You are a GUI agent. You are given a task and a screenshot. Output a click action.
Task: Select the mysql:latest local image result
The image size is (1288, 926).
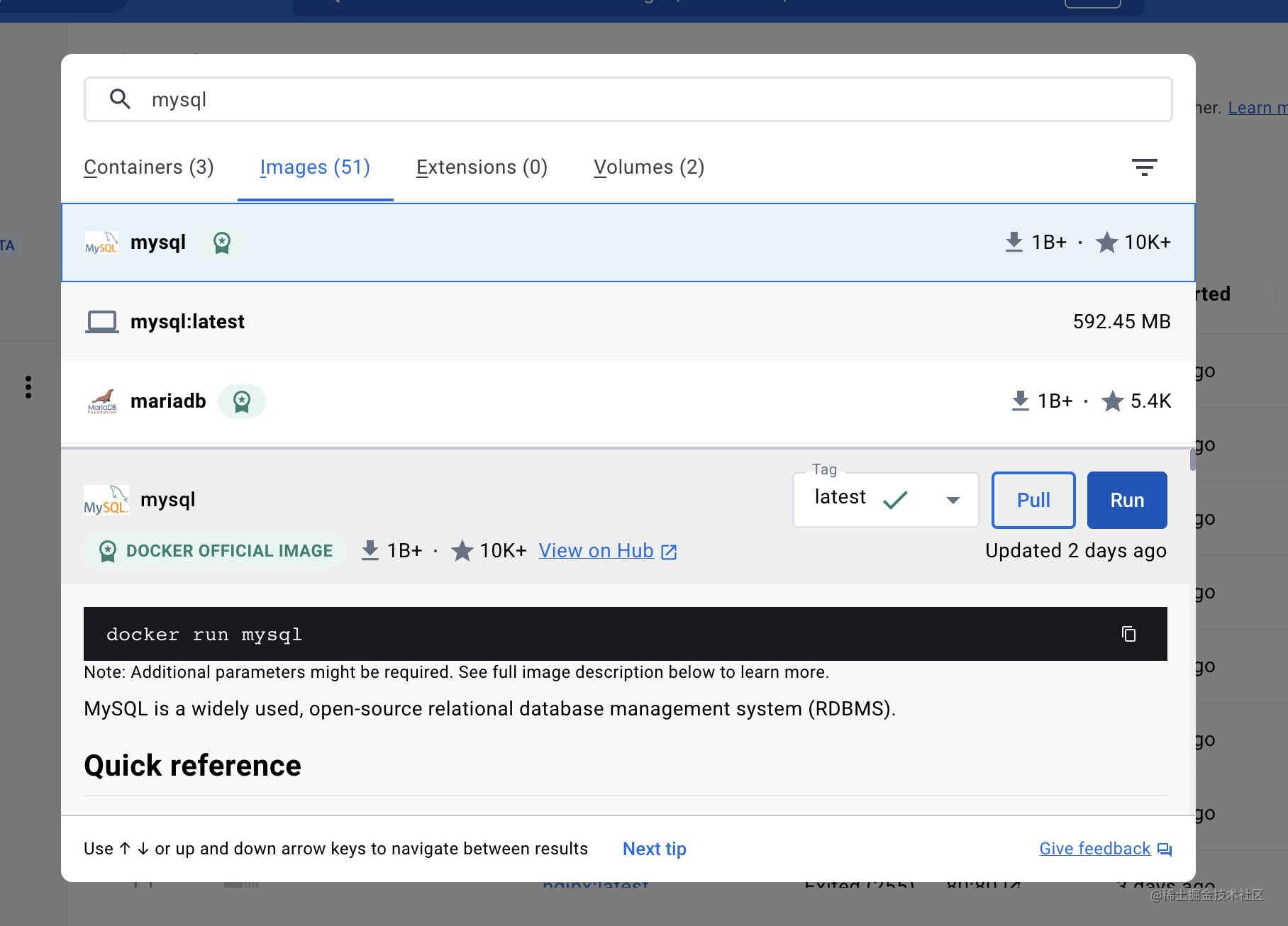[x=628, y=322]
